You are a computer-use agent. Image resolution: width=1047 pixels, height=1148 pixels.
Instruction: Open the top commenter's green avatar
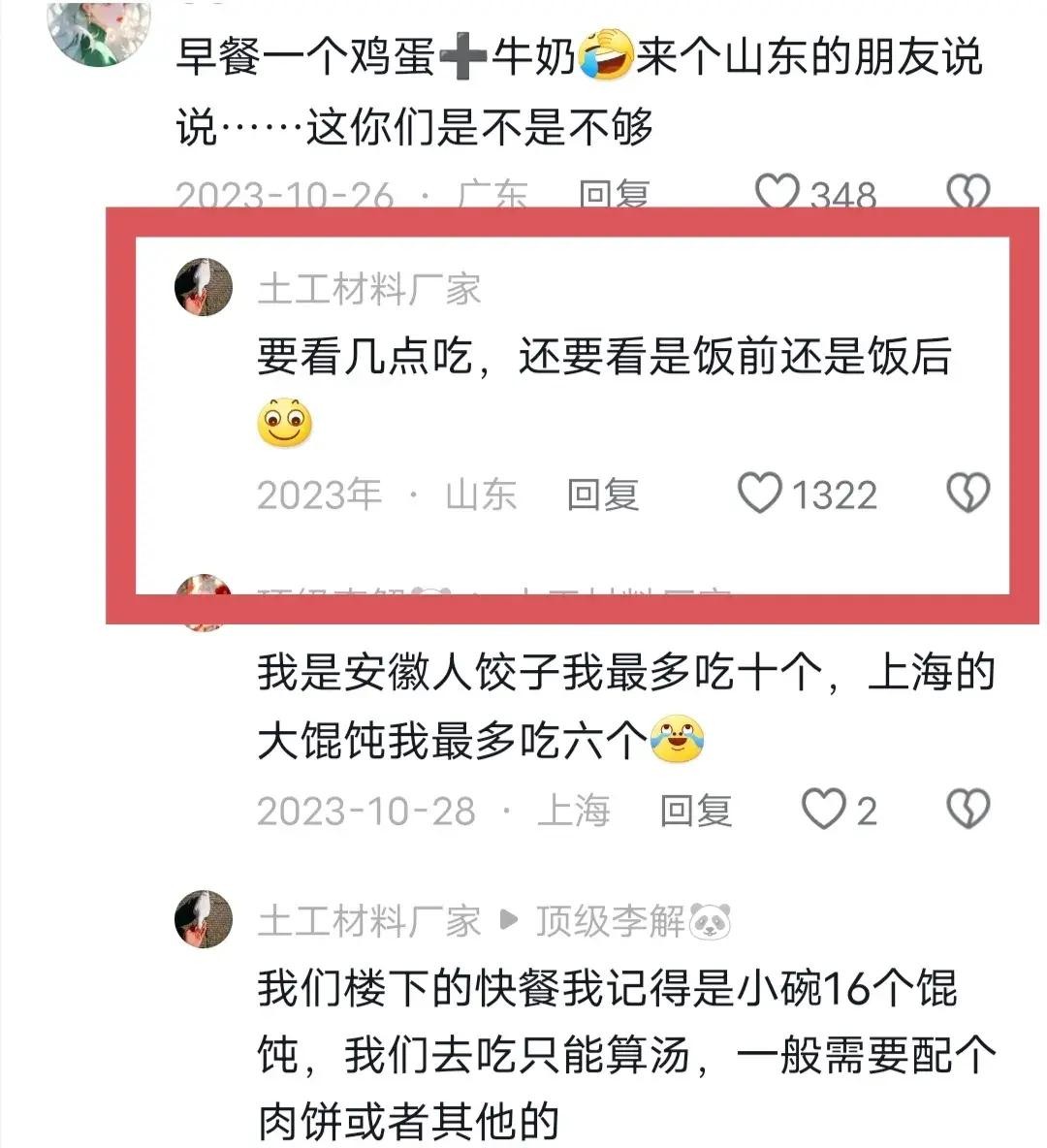pyautogui.click(x=99, y=31)
